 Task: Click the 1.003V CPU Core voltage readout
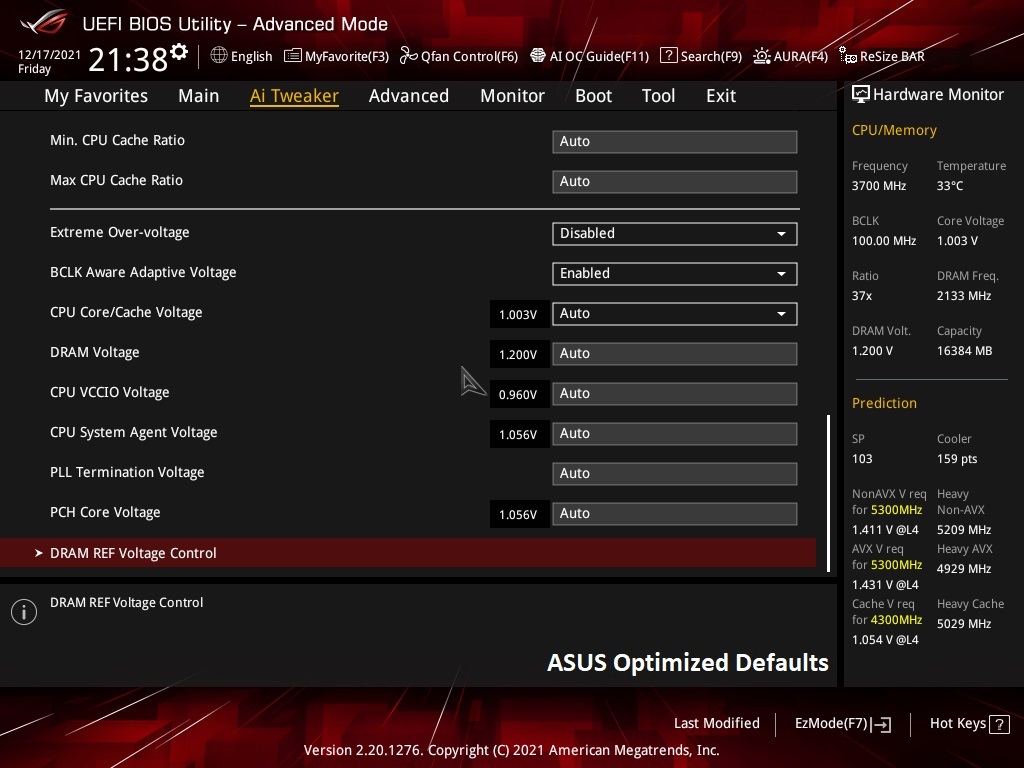(x=519, y=315)
